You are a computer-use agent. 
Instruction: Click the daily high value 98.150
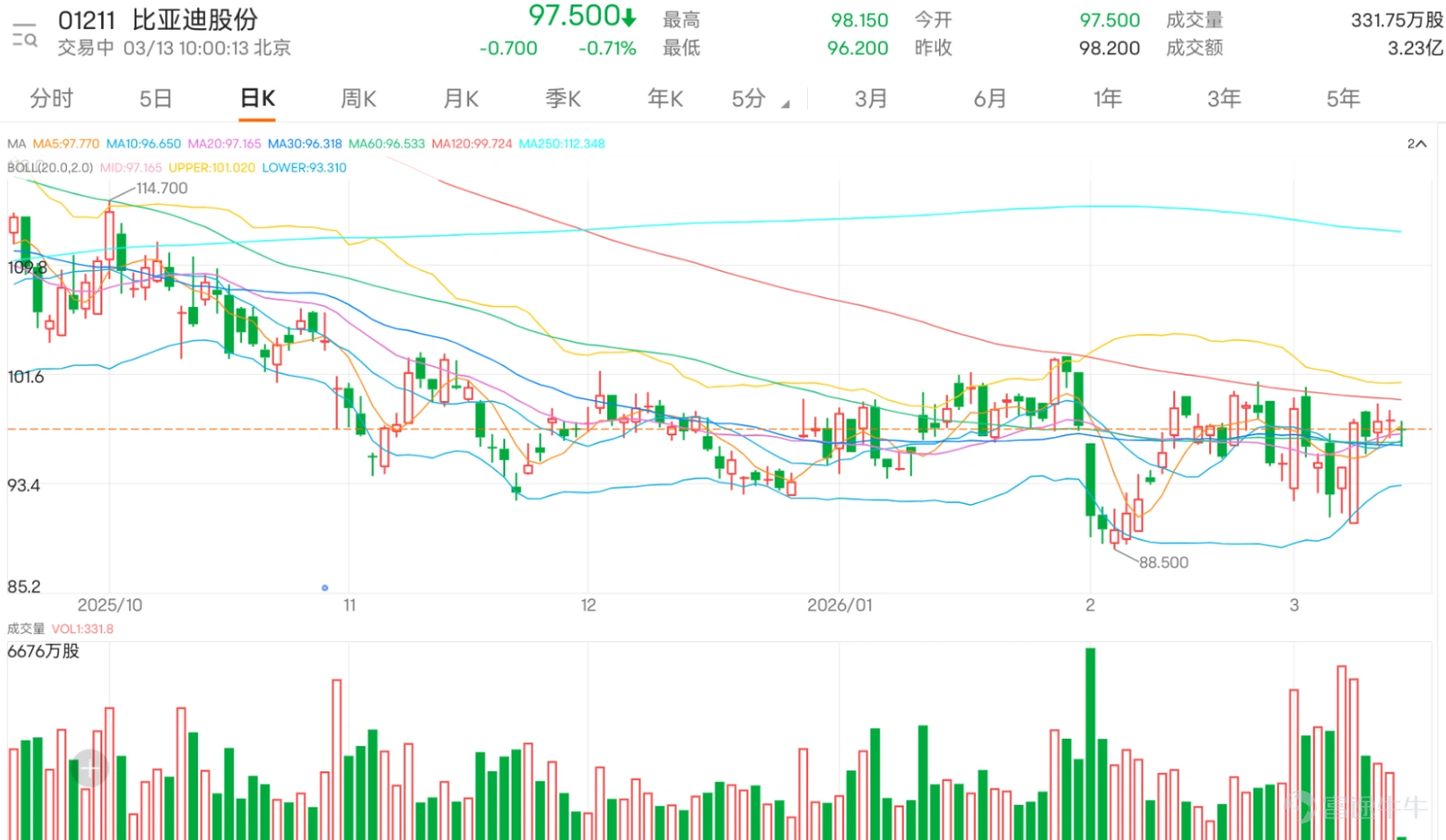(x=859, y=20)
